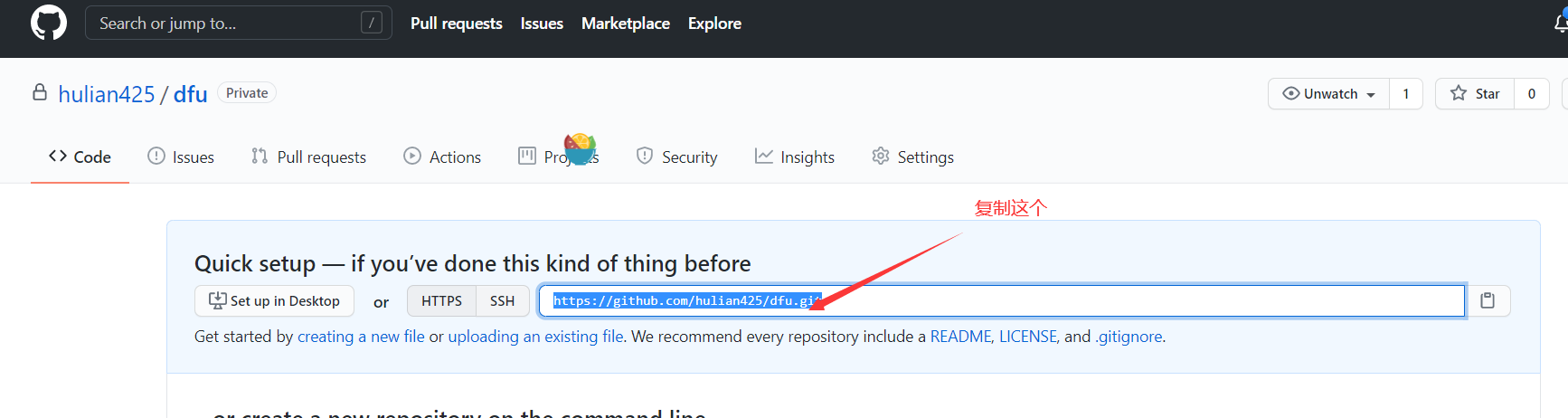Select SSH clone protocol
This screenshot has width=1568, height=418.
pyautogui.click(x=502, y=300)
